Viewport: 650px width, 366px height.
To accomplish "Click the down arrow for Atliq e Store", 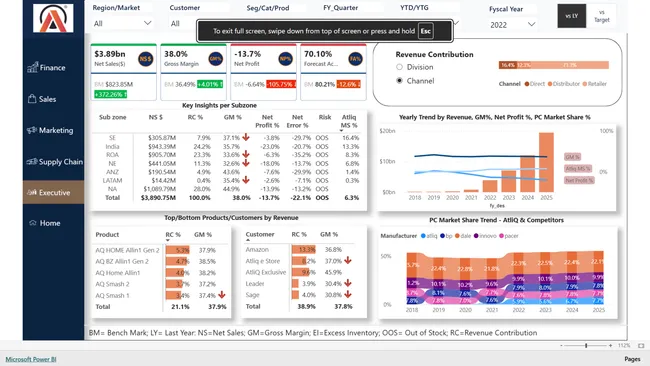I will 347,260.
